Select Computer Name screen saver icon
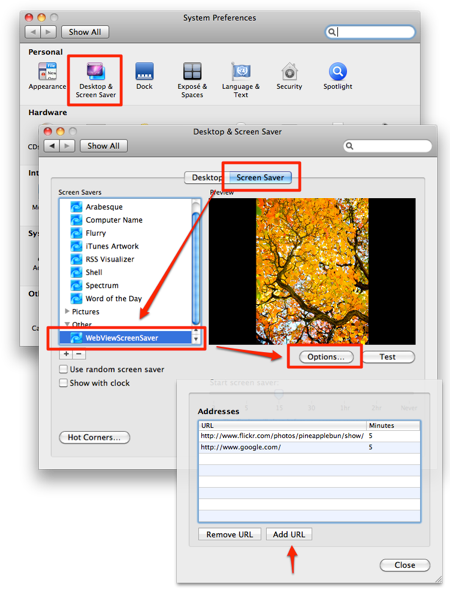Screen dimensions: 450x614 76,220
